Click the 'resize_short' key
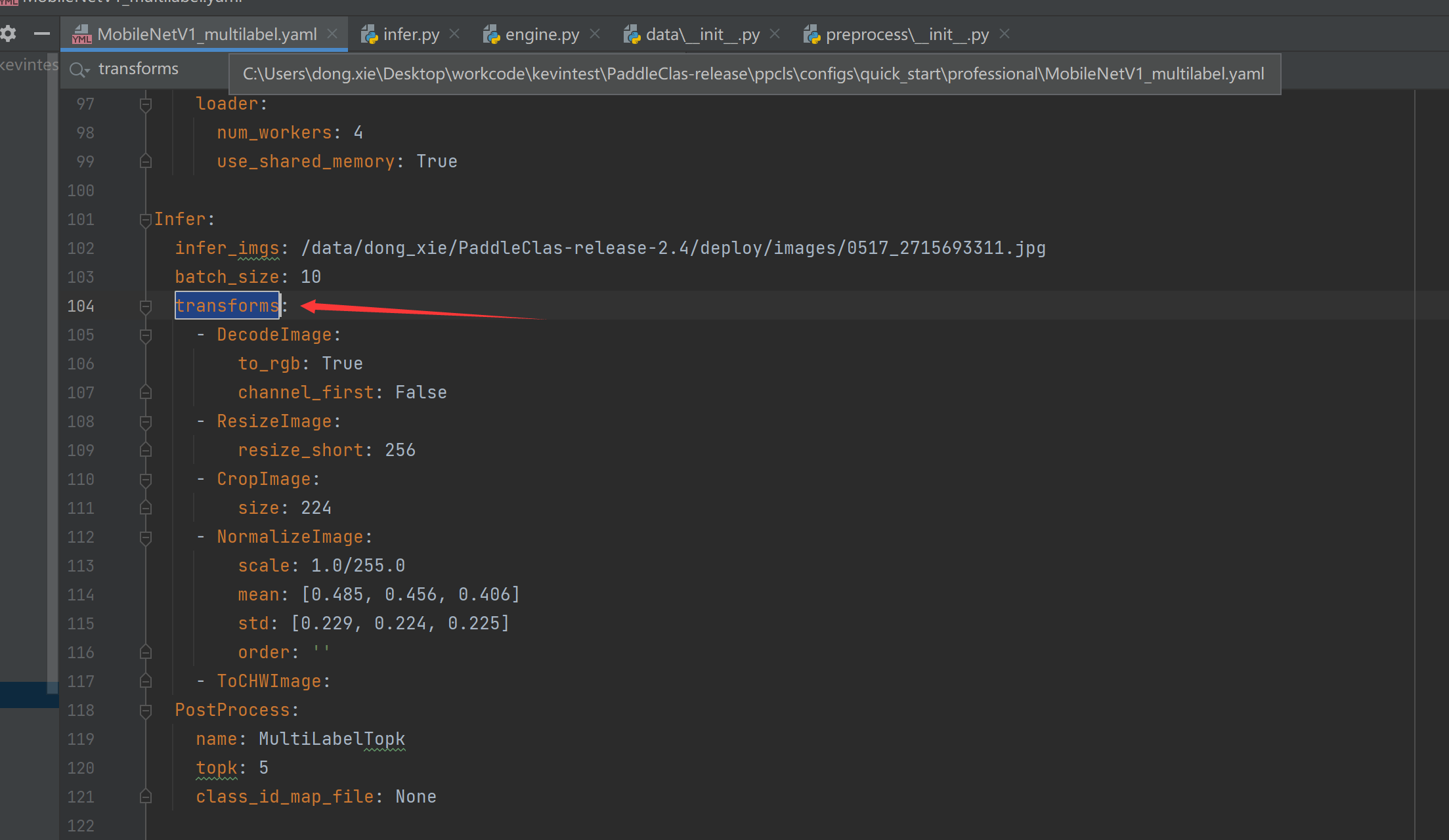 pos(301,450)
